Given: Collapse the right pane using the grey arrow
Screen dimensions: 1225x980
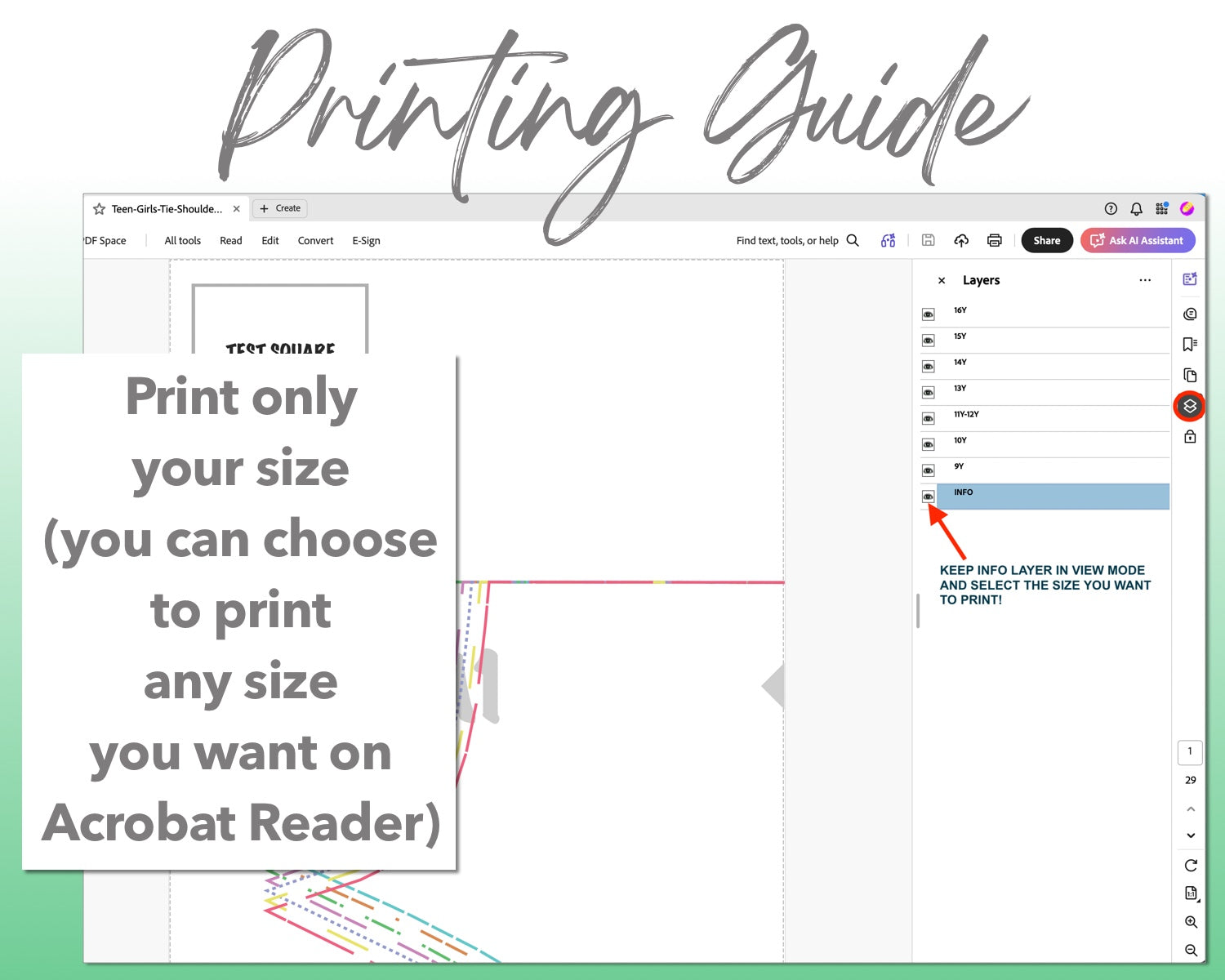Looking at the screenshot, I should pyautogui.click(x=773, y=686).
